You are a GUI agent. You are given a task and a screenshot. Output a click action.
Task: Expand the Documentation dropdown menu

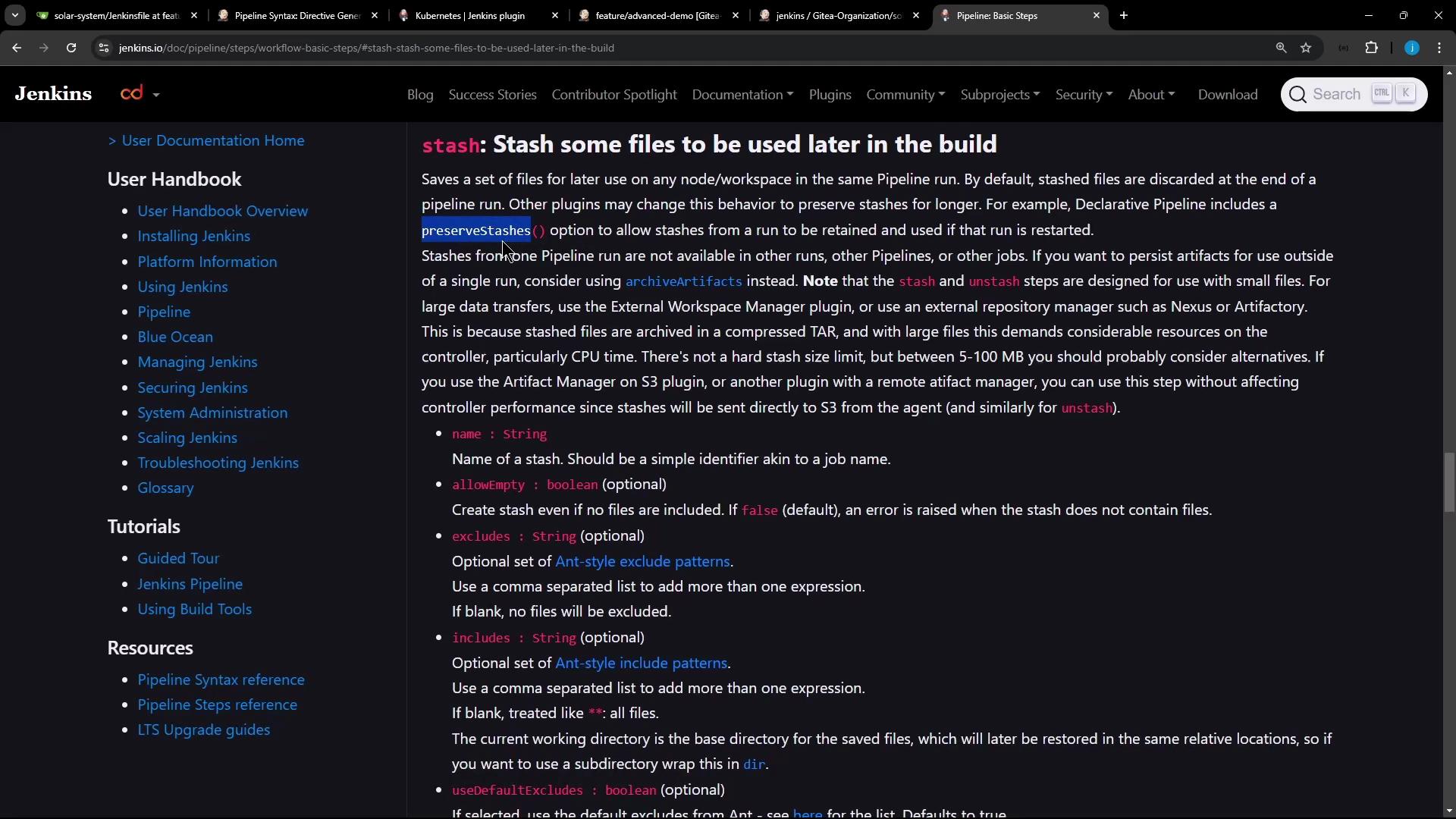[x=742, y=95]
